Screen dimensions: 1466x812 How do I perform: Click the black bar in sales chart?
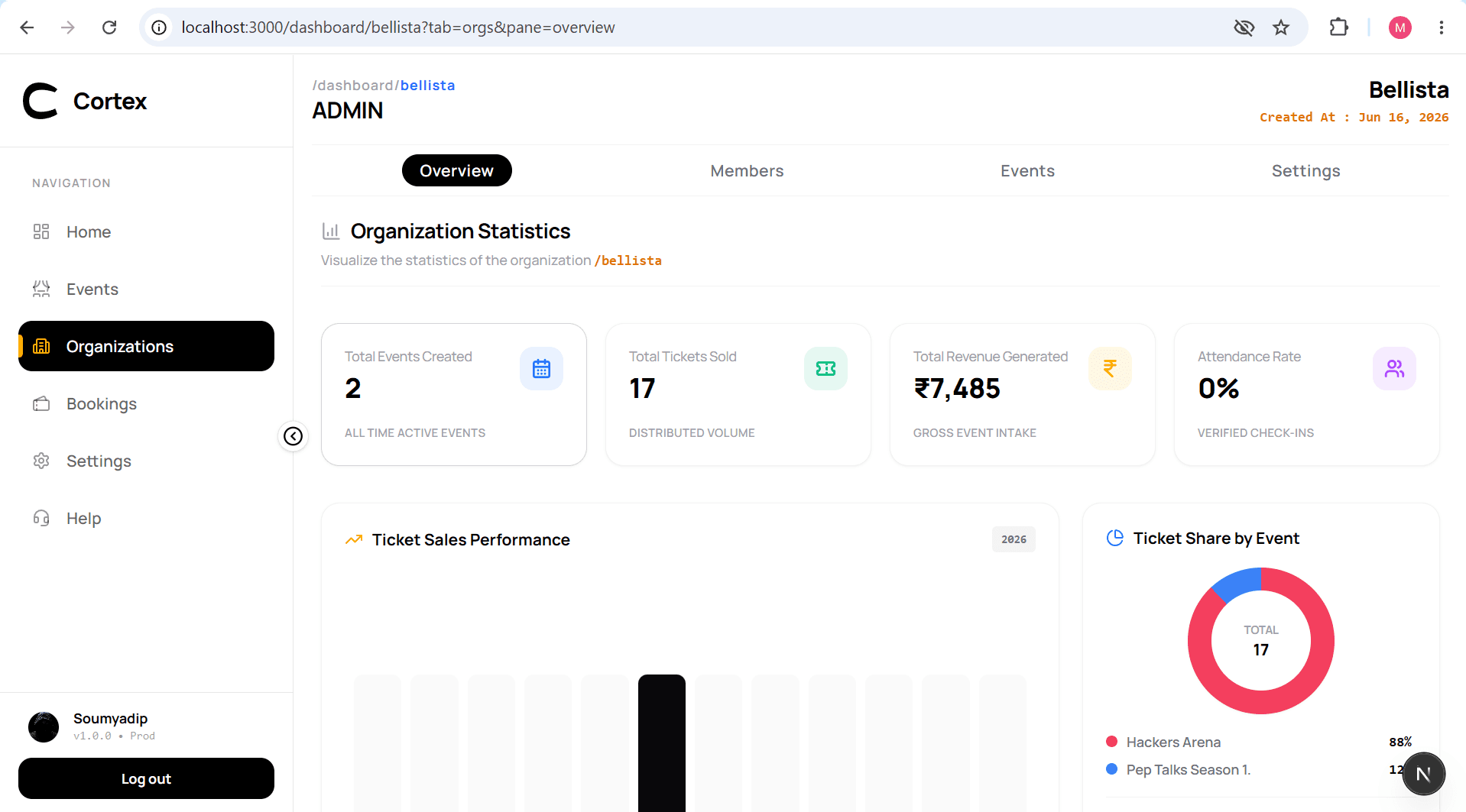point(661,742)
